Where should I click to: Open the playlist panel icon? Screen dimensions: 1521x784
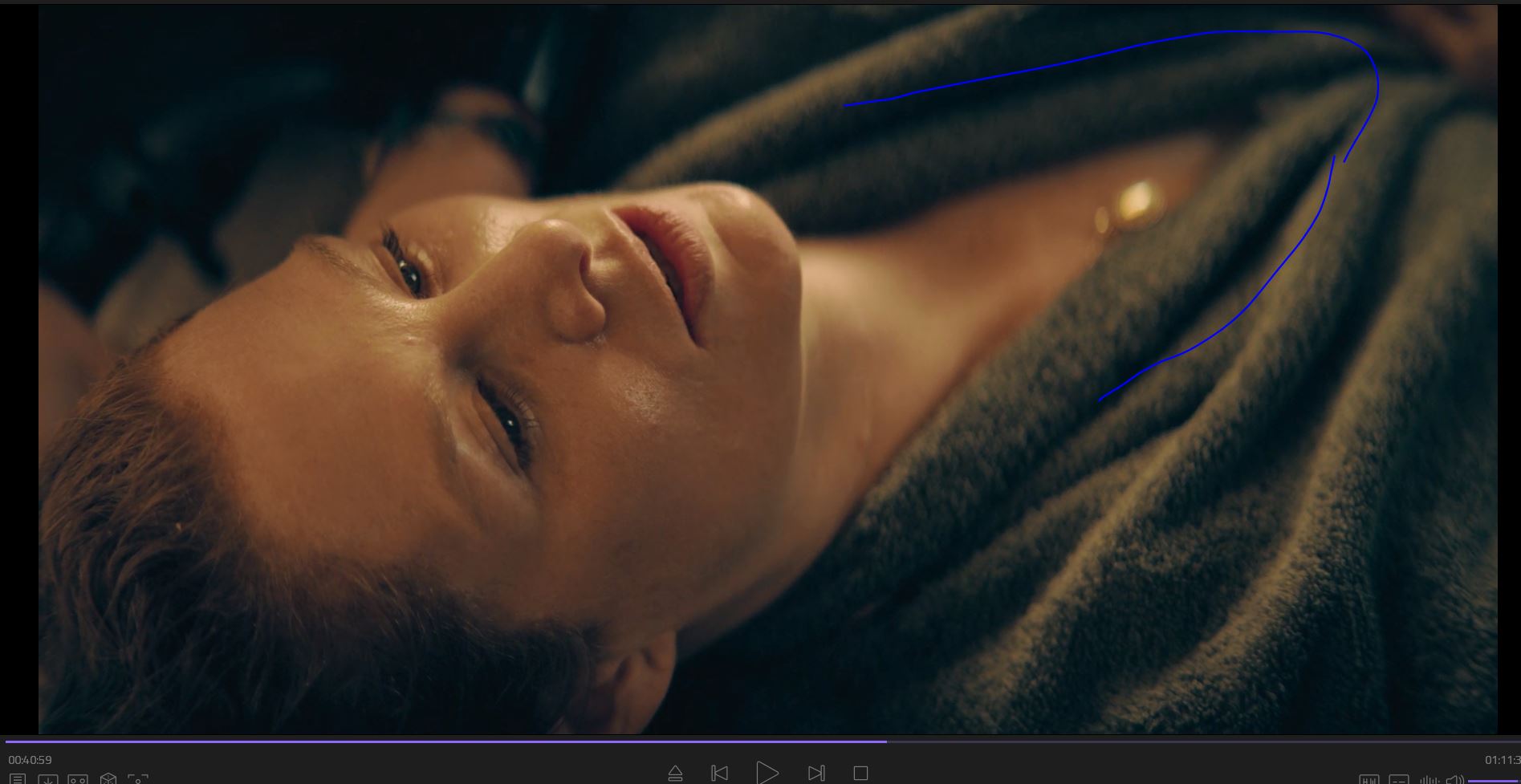coord(18,778)
